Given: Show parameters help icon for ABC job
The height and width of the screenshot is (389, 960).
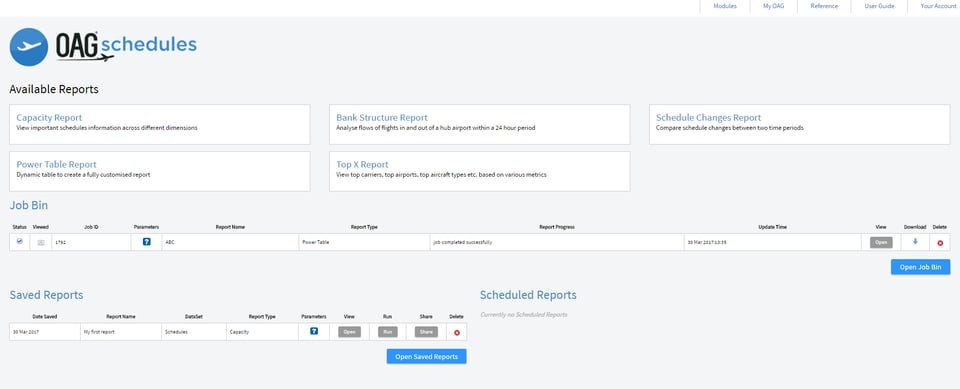Looking at the screenshot, I should tap(146, 242).
